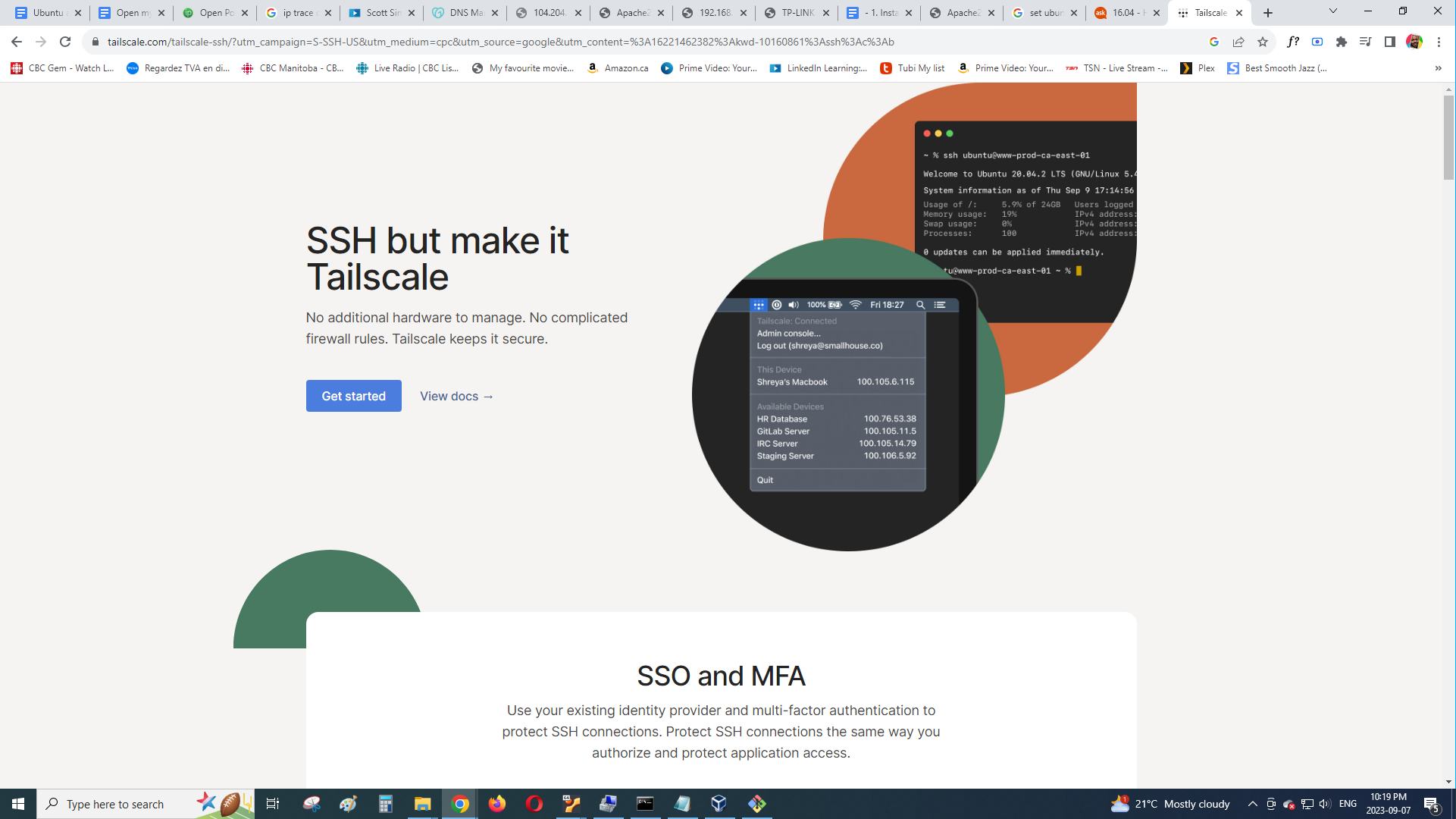
Task: Show hidden system tray icons
Action: [1253, 804]
